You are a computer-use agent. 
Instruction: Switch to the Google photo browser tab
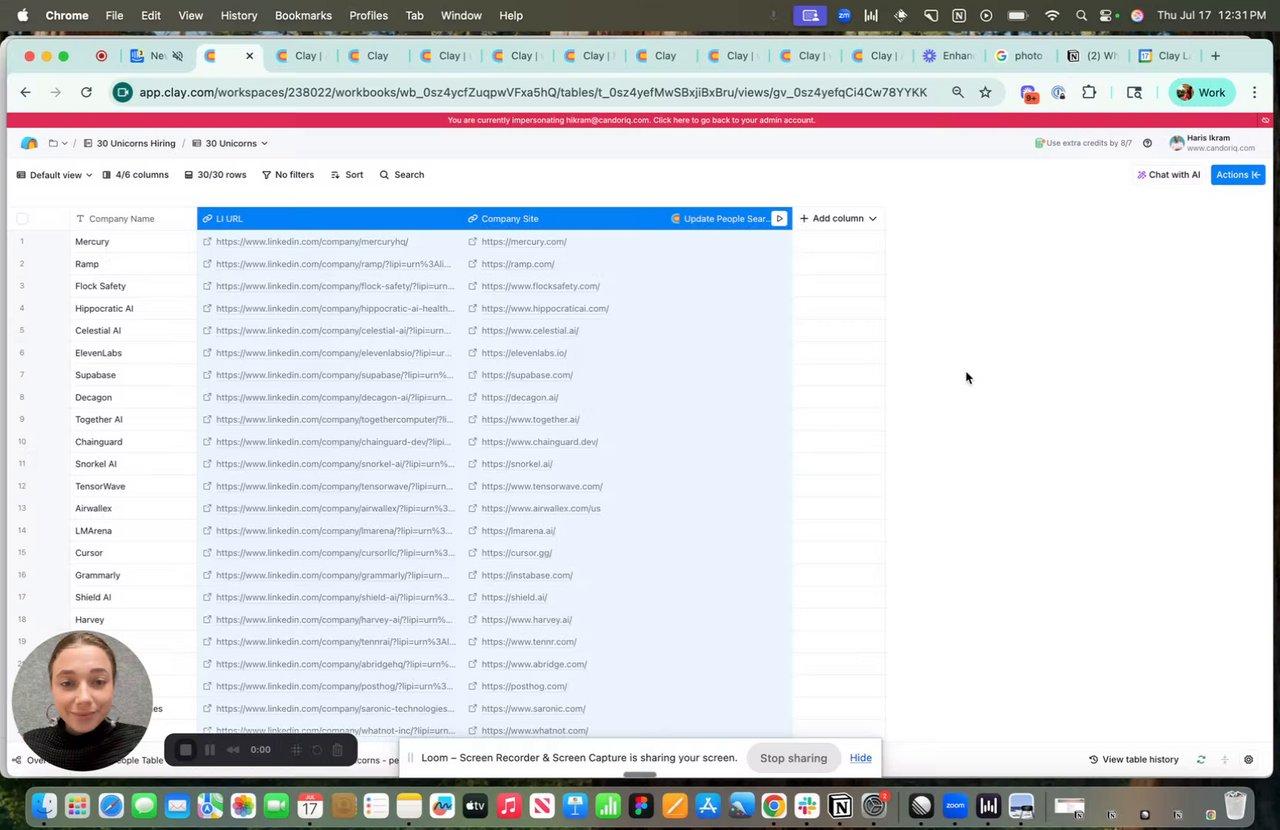(x=1019, y=56)
